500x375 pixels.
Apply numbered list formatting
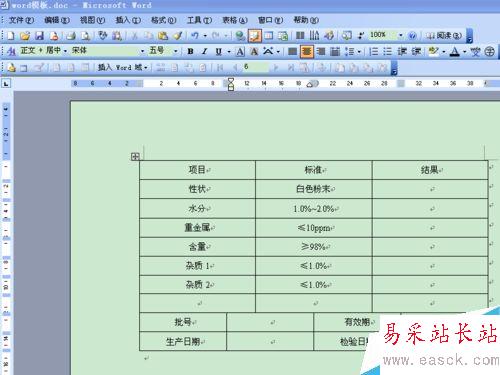(x=374, y=51)
